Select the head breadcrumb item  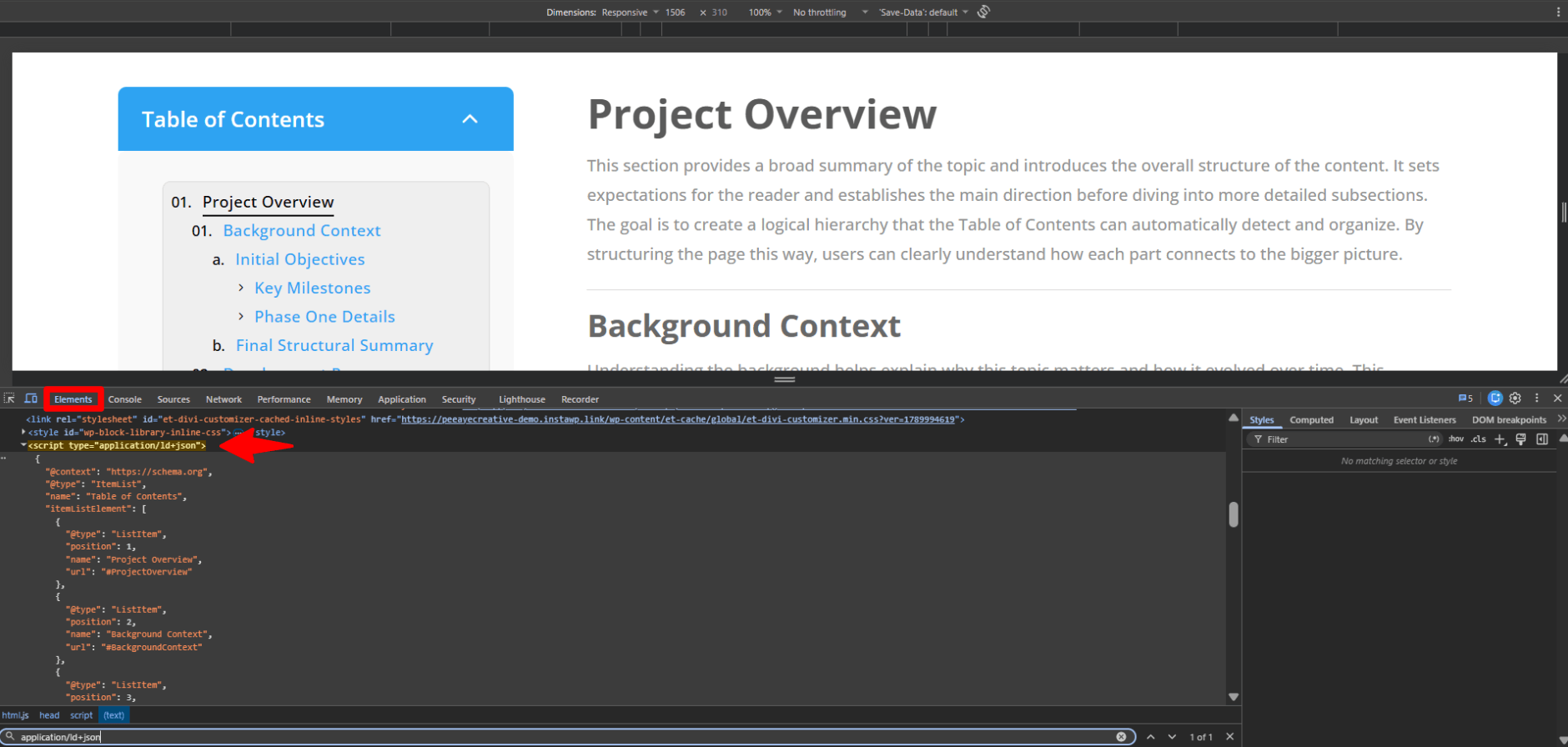(x=49, y=715)
